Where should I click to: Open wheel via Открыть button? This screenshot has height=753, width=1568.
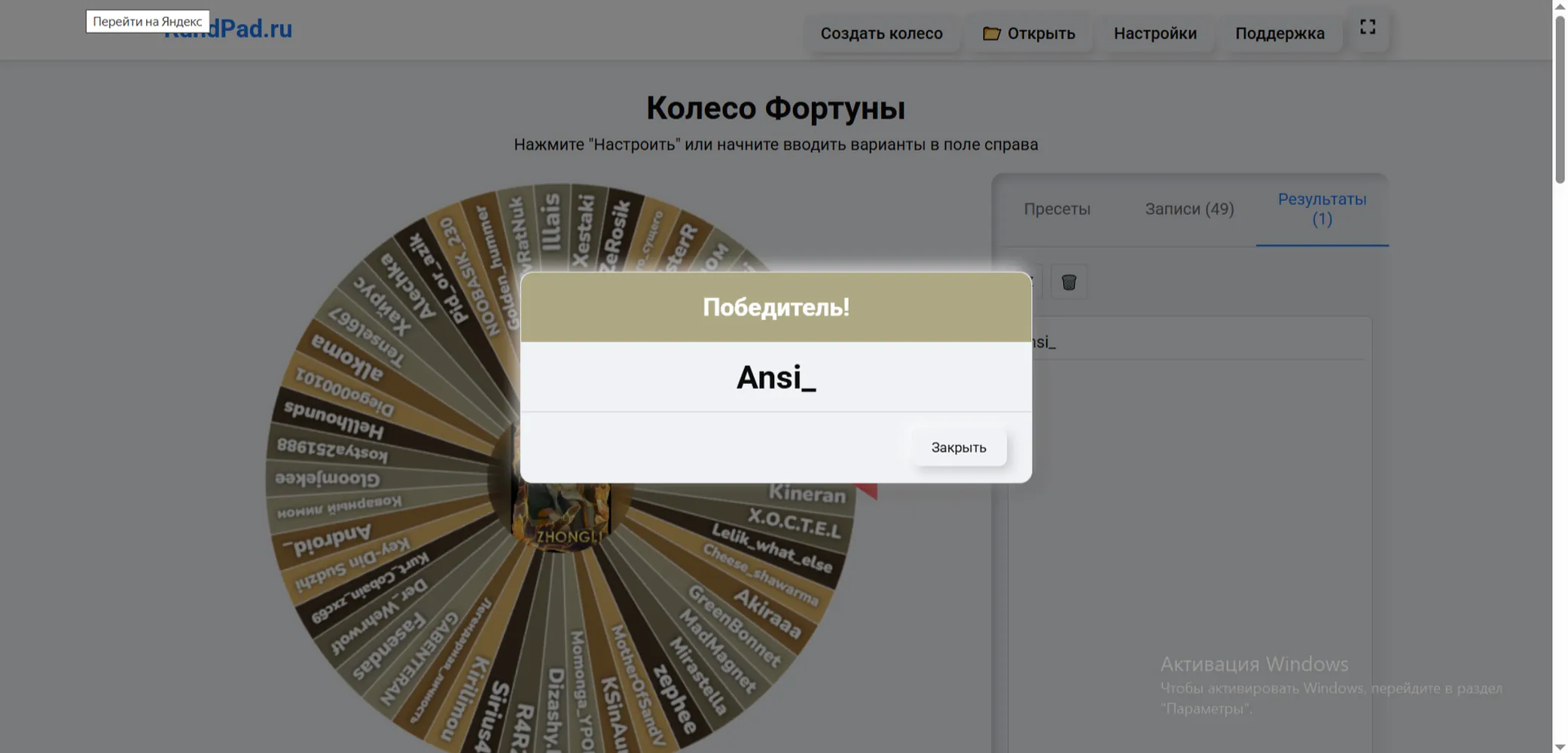click(1029, 33)
